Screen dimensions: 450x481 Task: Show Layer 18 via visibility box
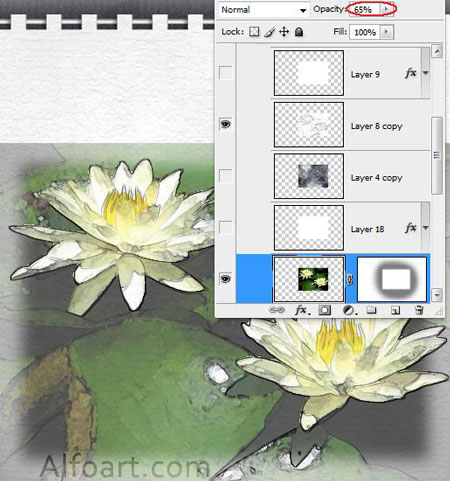(x=226, y=227)
